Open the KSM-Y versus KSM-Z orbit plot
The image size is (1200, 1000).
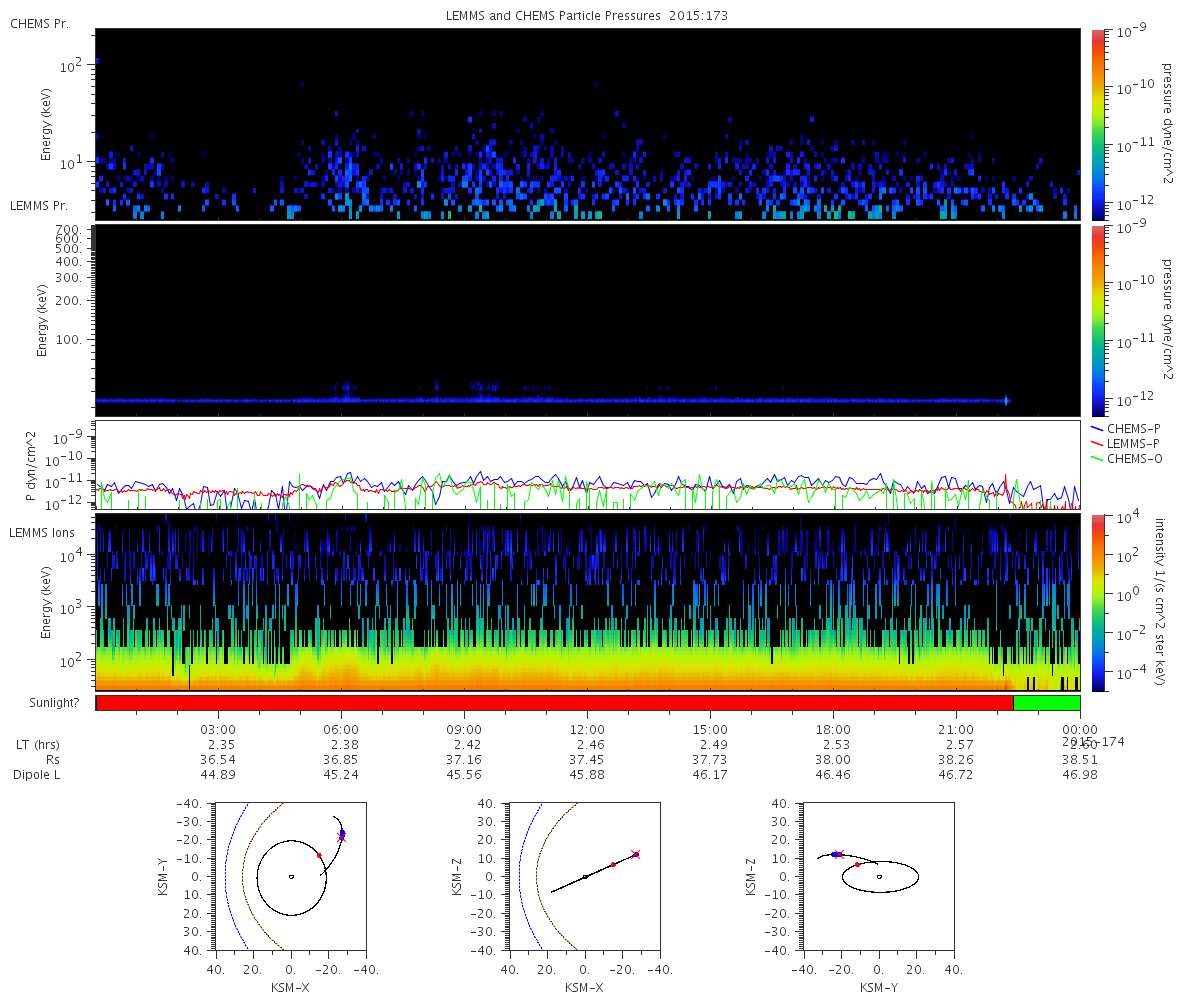click(x=879, y=876)
